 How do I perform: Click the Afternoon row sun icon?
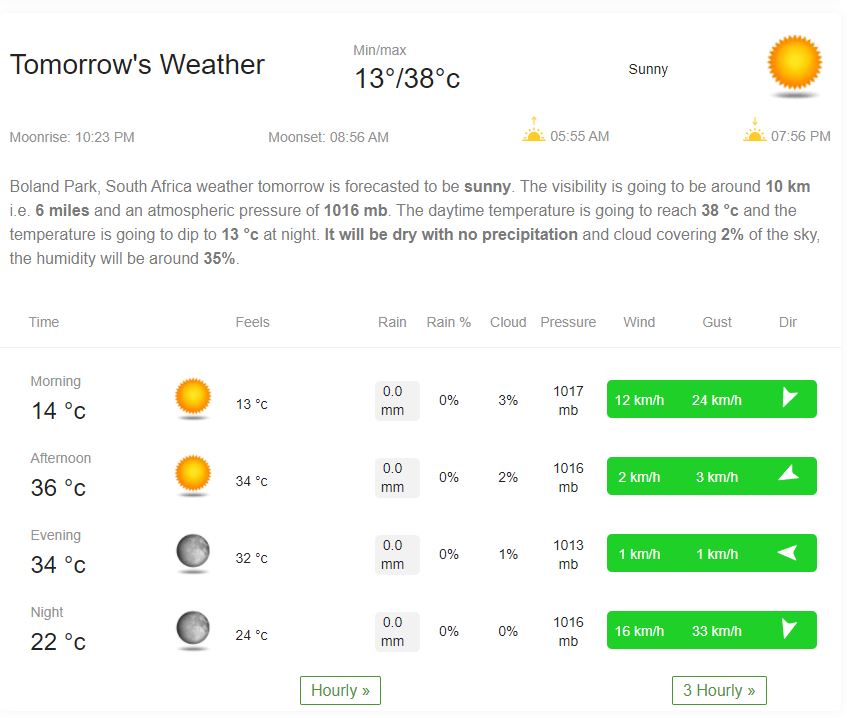click(193, 475)
